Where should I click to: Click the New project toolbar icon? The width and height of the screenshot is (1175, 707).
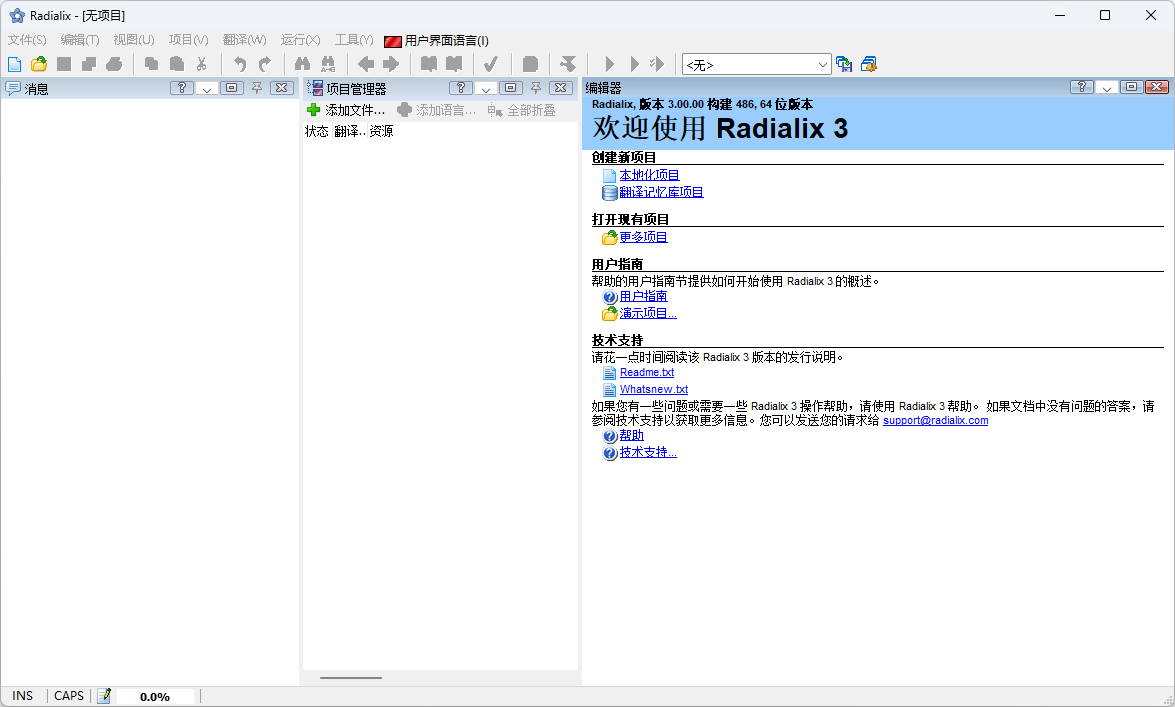(14, 64)
